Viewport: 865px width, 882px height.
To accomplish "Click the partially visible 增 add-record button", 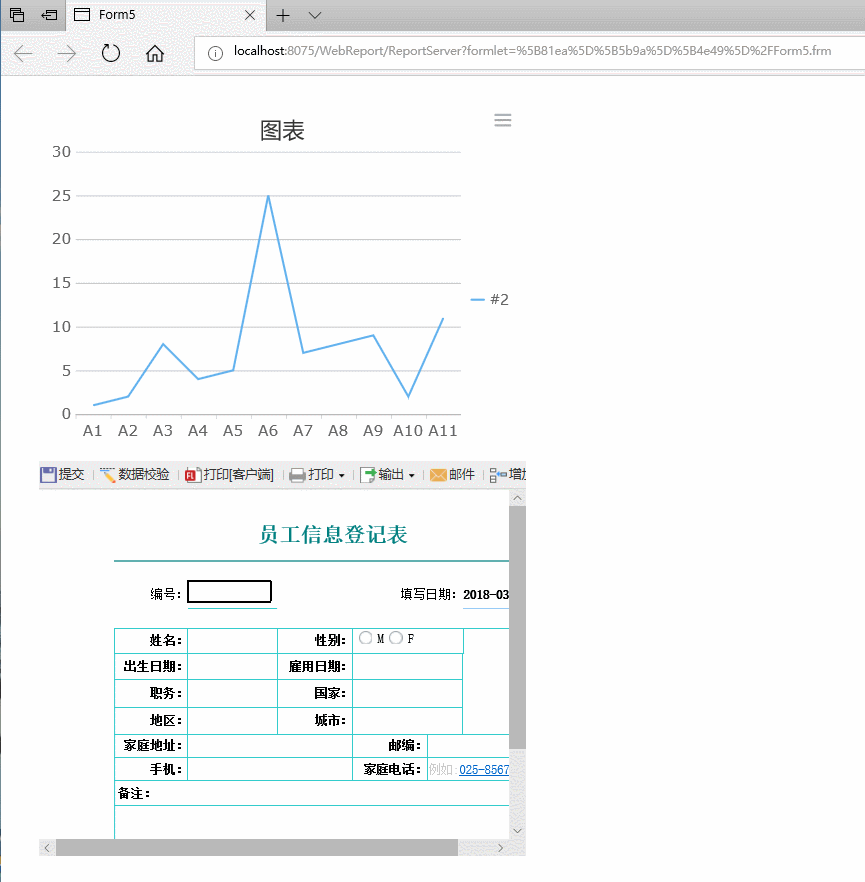I will 507,475.
